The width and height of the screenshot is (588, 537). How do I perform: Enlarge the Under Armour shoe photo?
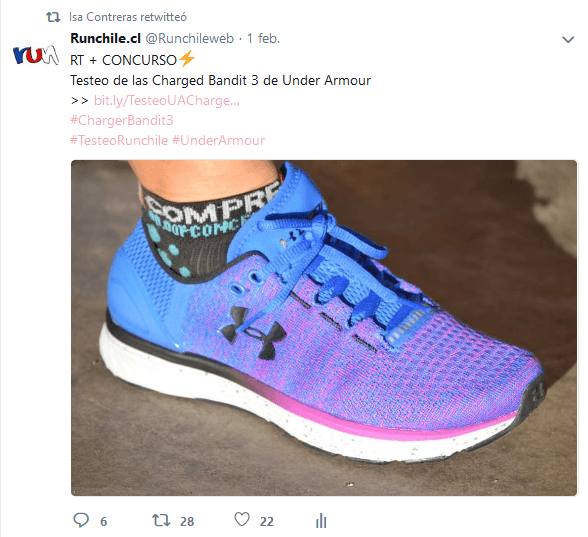[324, 328]
